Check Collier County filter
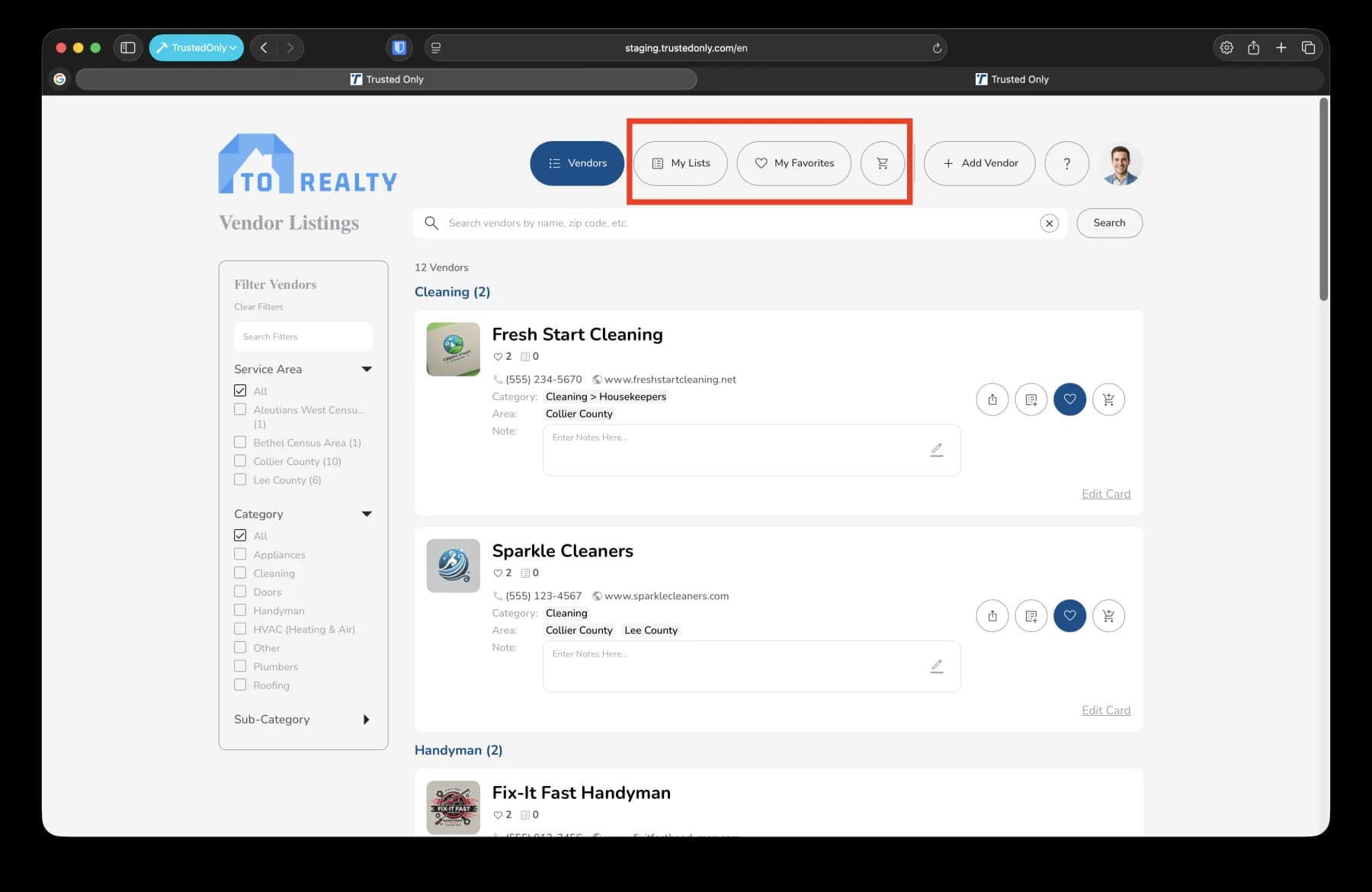 click(x=240, y=460)
